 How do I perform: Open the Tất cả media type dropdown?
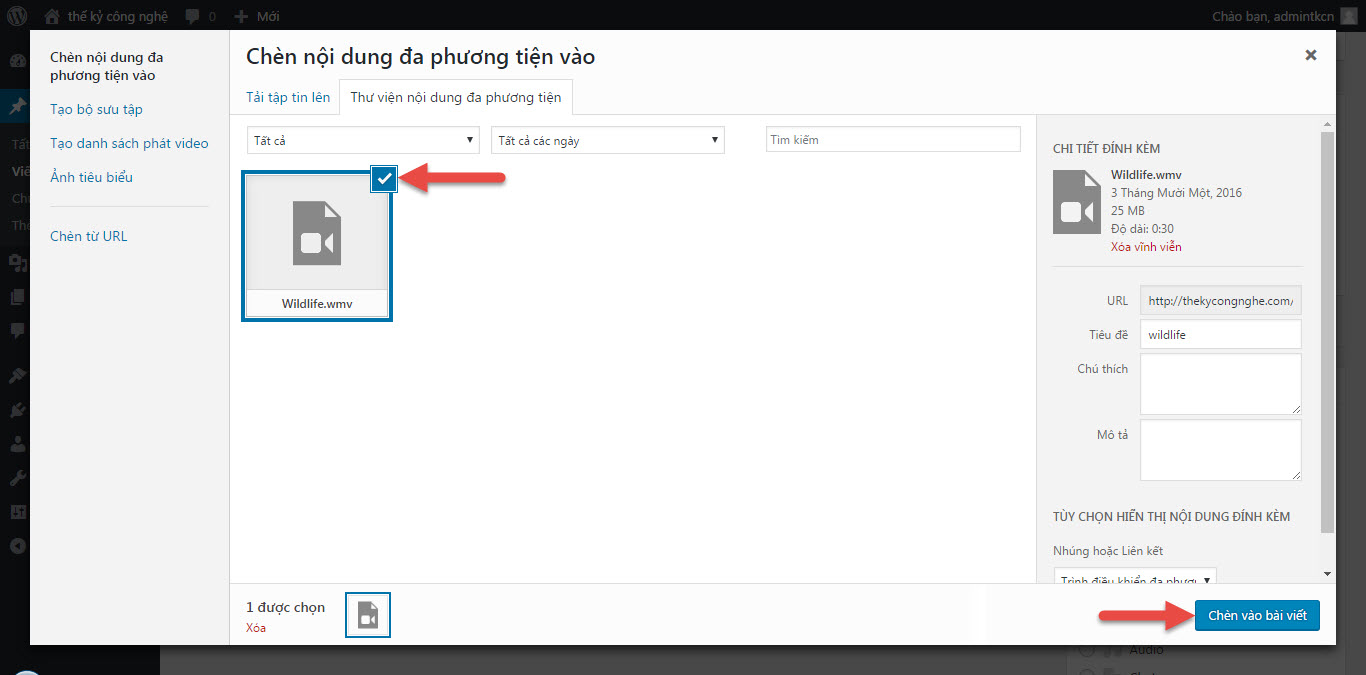[x=363, y=140]
